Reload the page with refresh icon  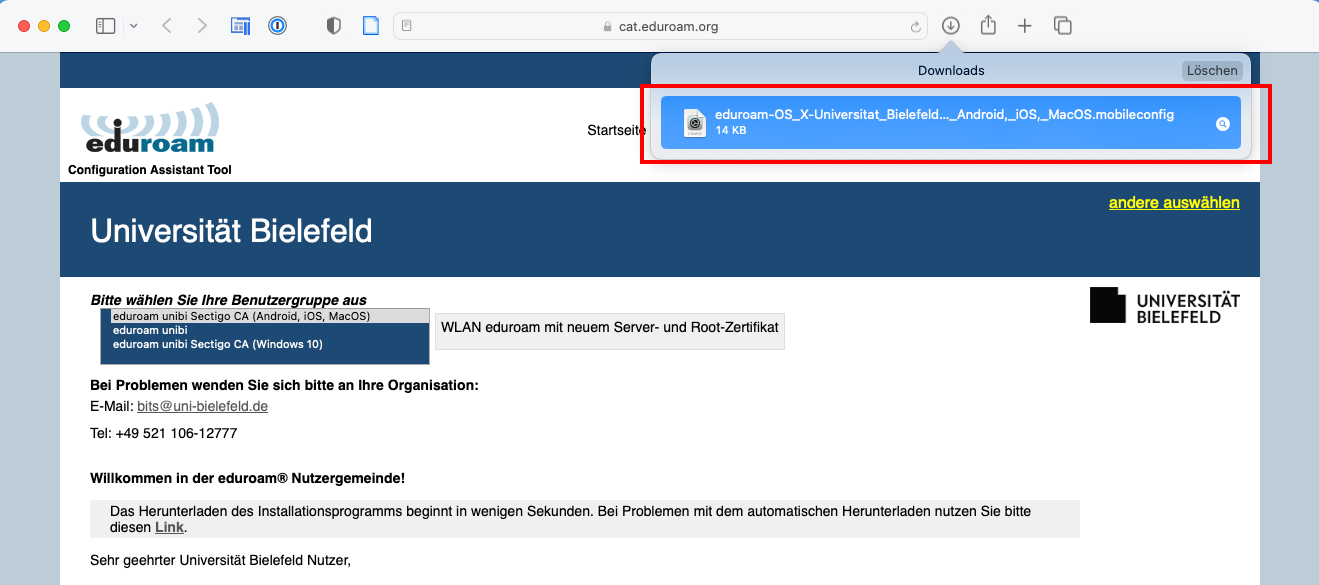tap(914, 27)
